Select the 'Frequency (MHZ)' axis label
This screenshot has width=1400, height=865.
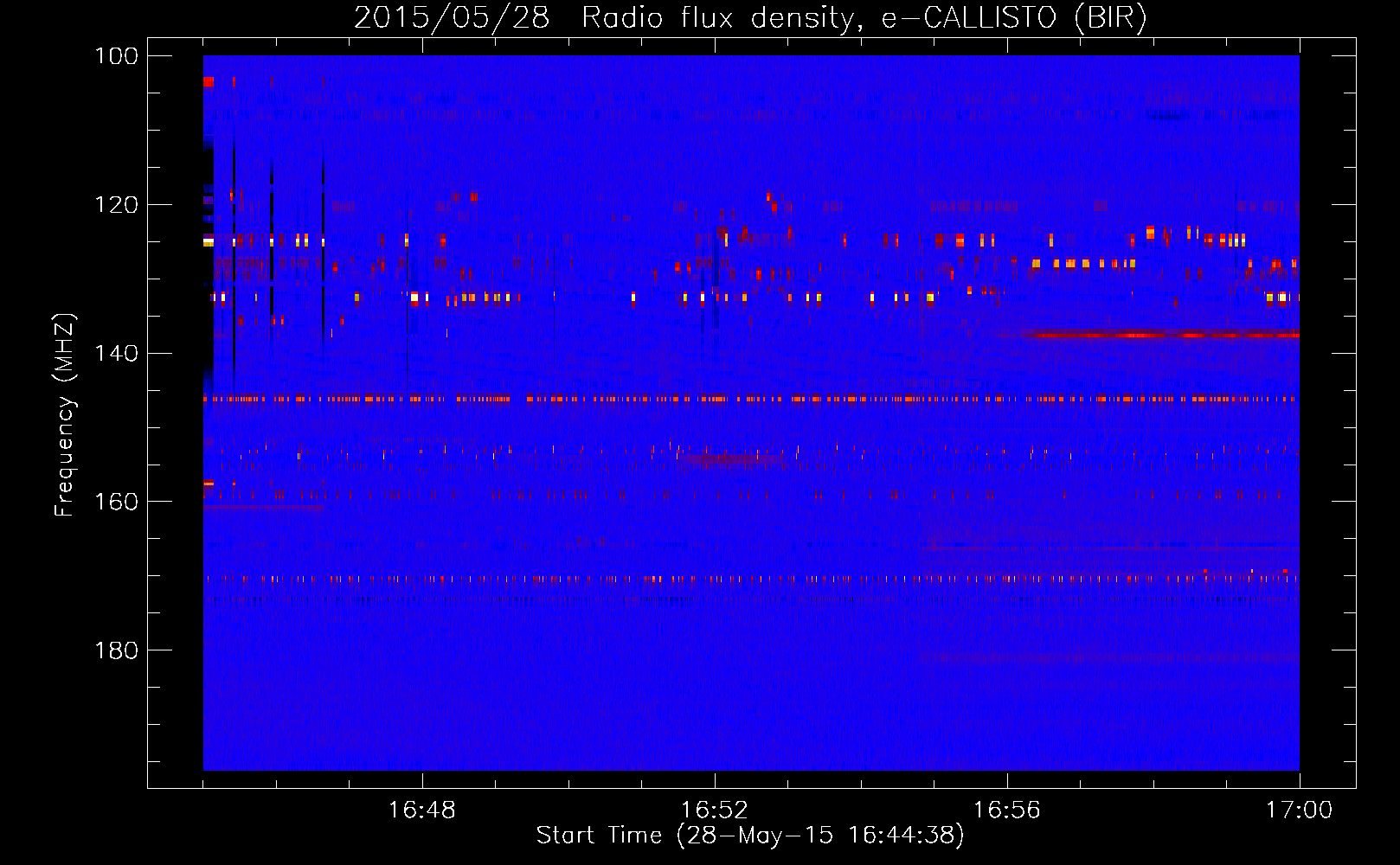pyautogui.click(x=65, y=415)
